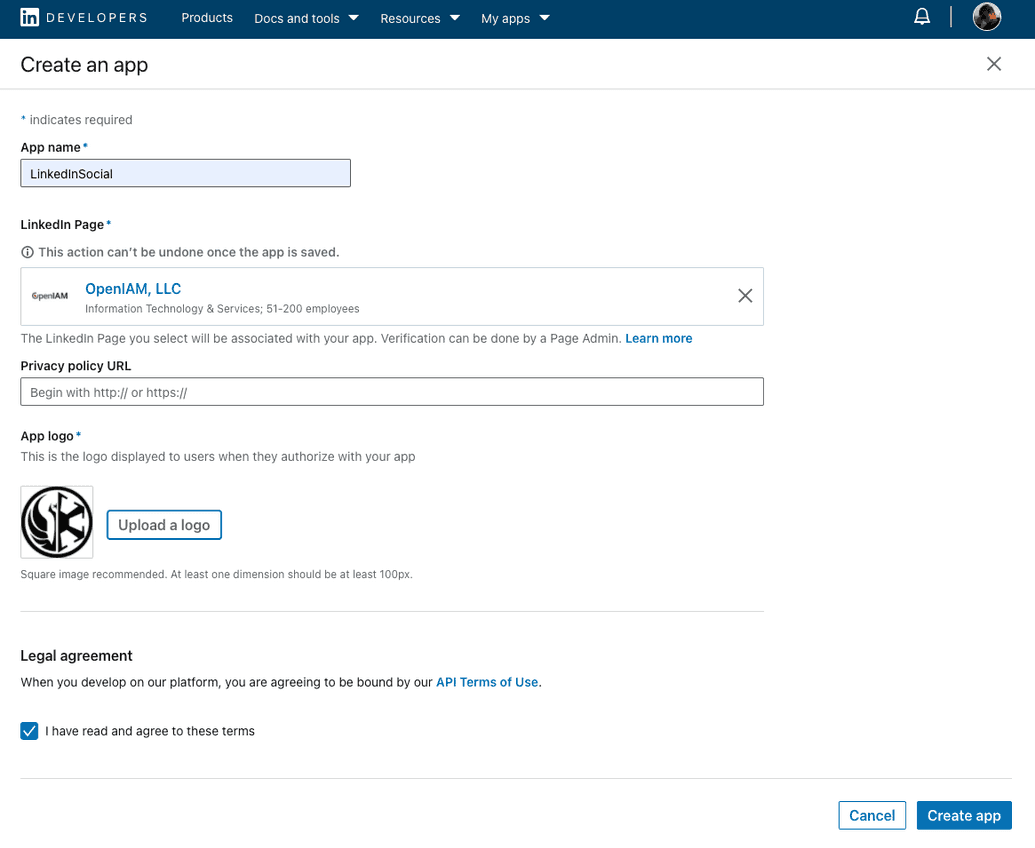Expand the My apps dropdown
This screenshot has width=1035, height=848.
514,18
